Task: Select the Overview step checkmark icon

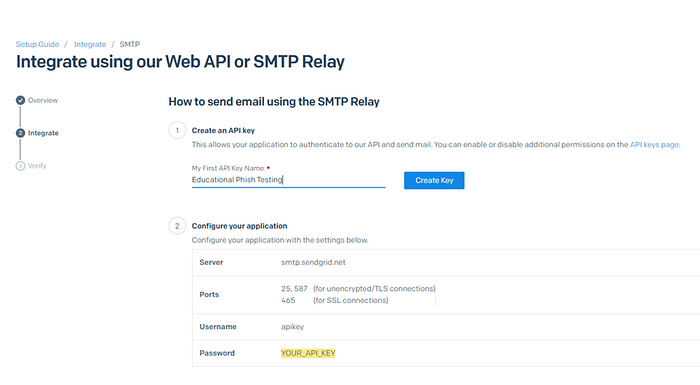Action: point(20,100)
